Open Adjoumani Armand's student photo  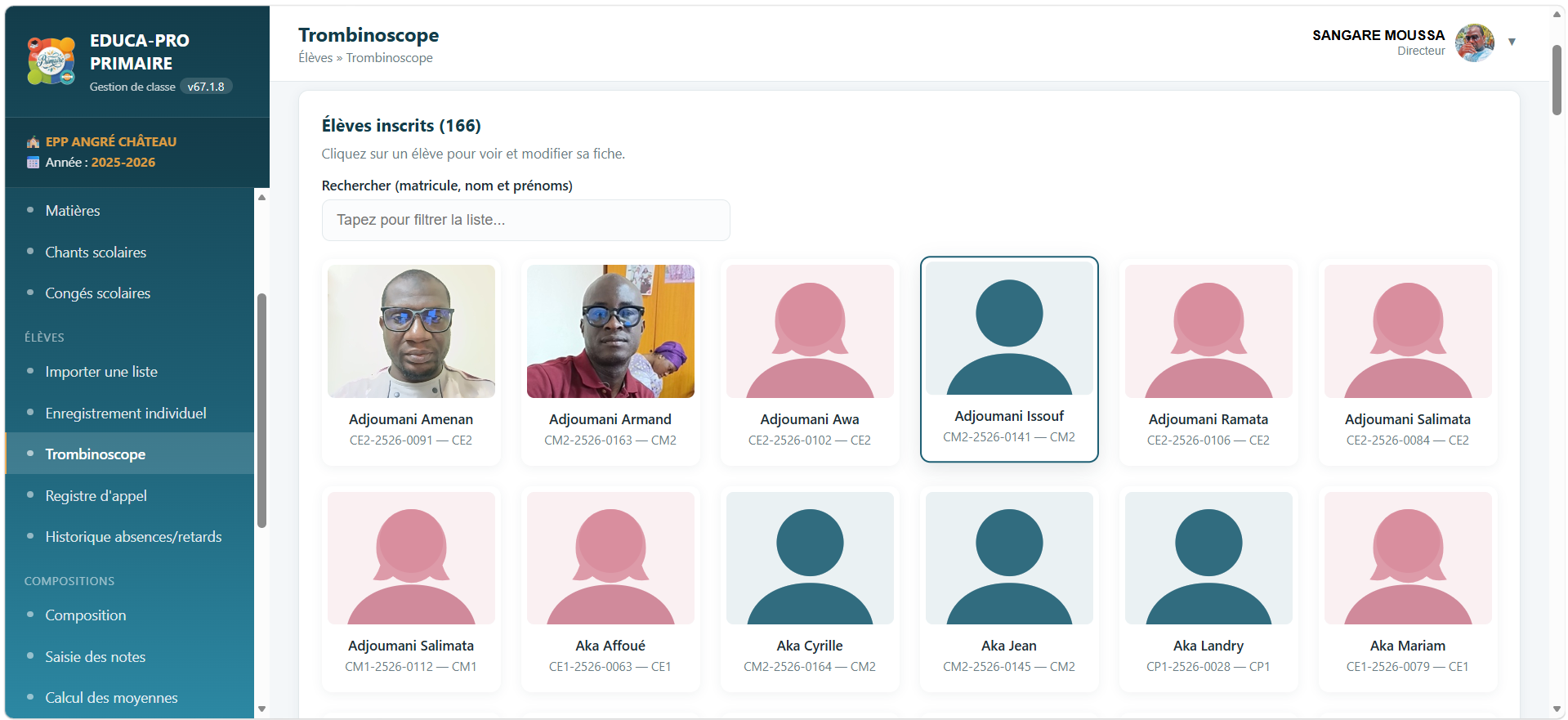click(x=610, y=332)
